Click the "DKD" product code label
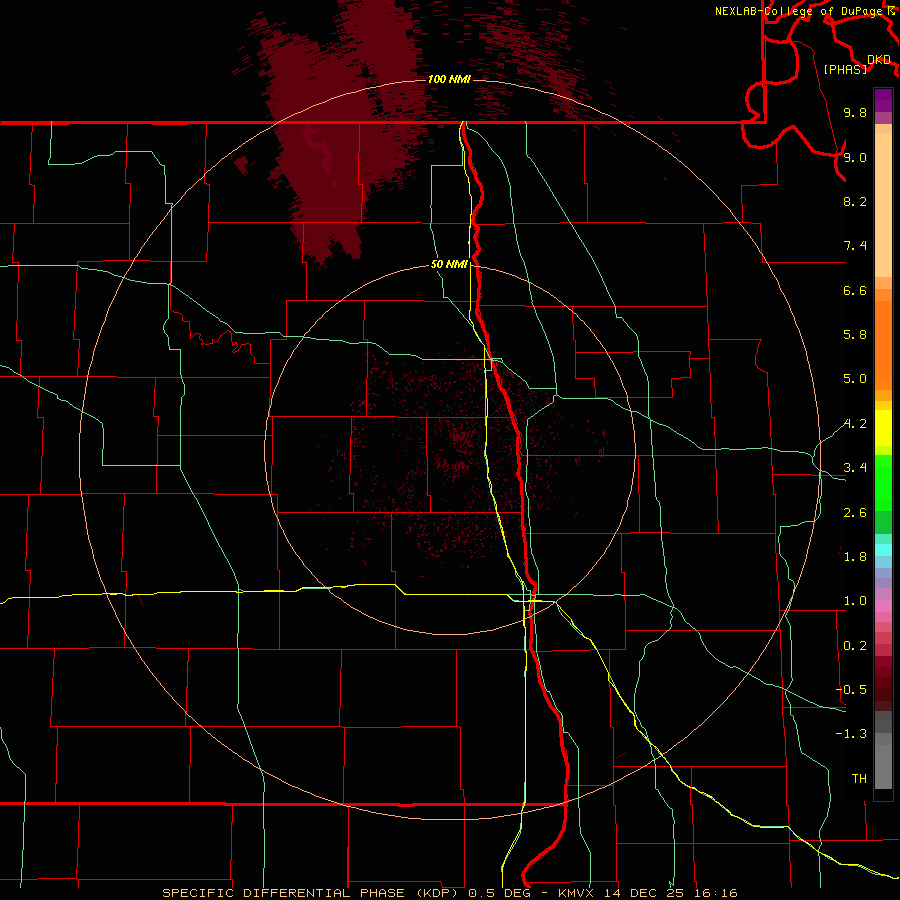Screen dimensions: 900x900 pos(879,60)
